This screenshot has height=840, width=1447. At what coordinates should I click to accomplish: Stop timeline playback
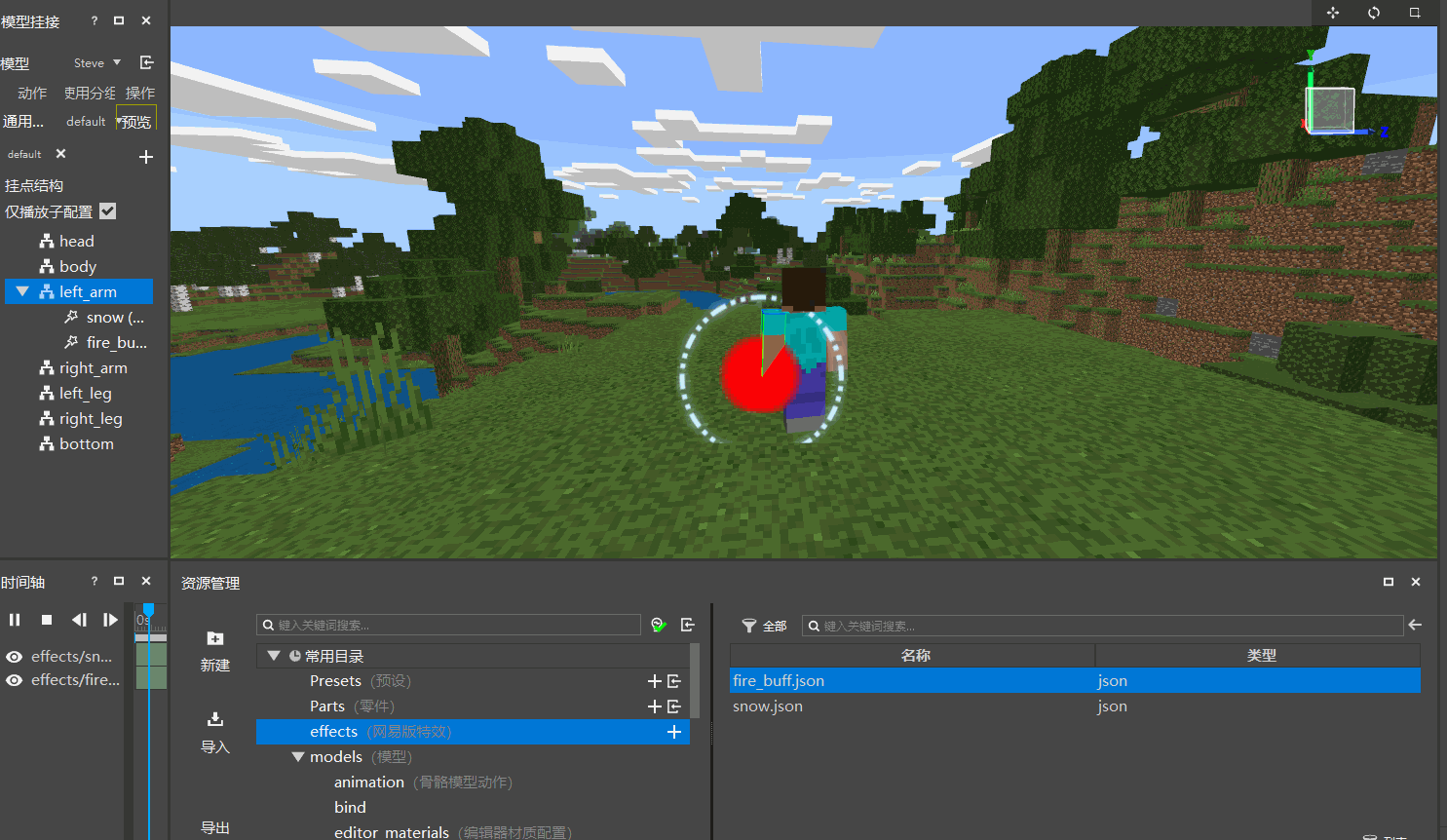click(47, 620)
